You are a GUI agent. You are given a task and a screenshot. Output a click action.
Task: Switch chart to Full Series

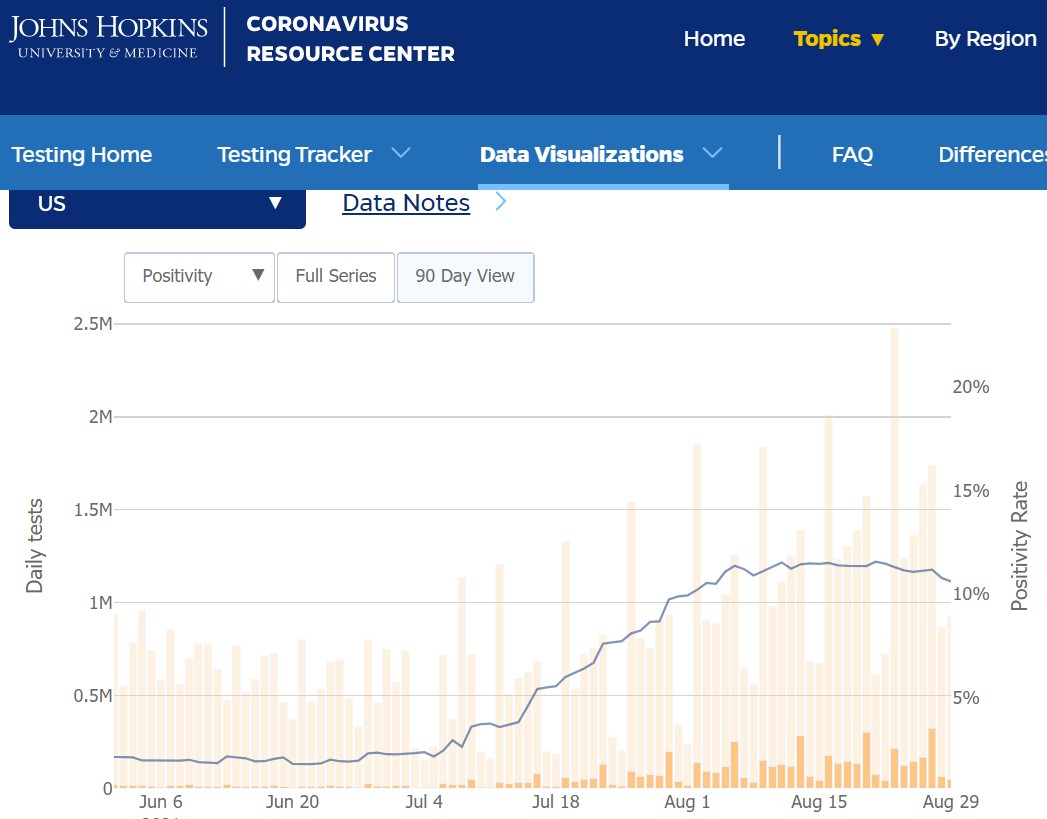click(336, 277)
